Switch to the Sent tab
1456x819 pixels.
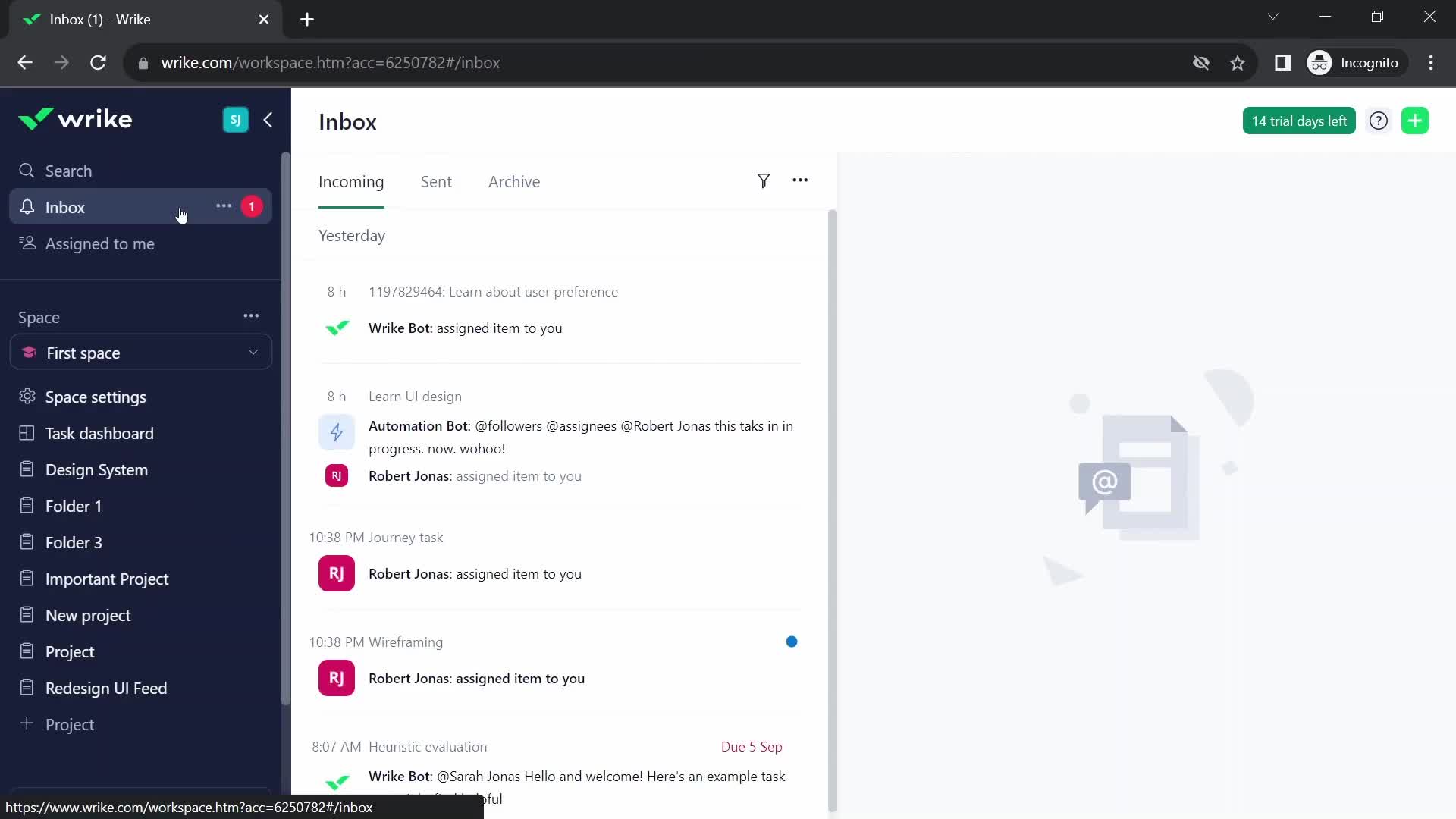[437, 181]
